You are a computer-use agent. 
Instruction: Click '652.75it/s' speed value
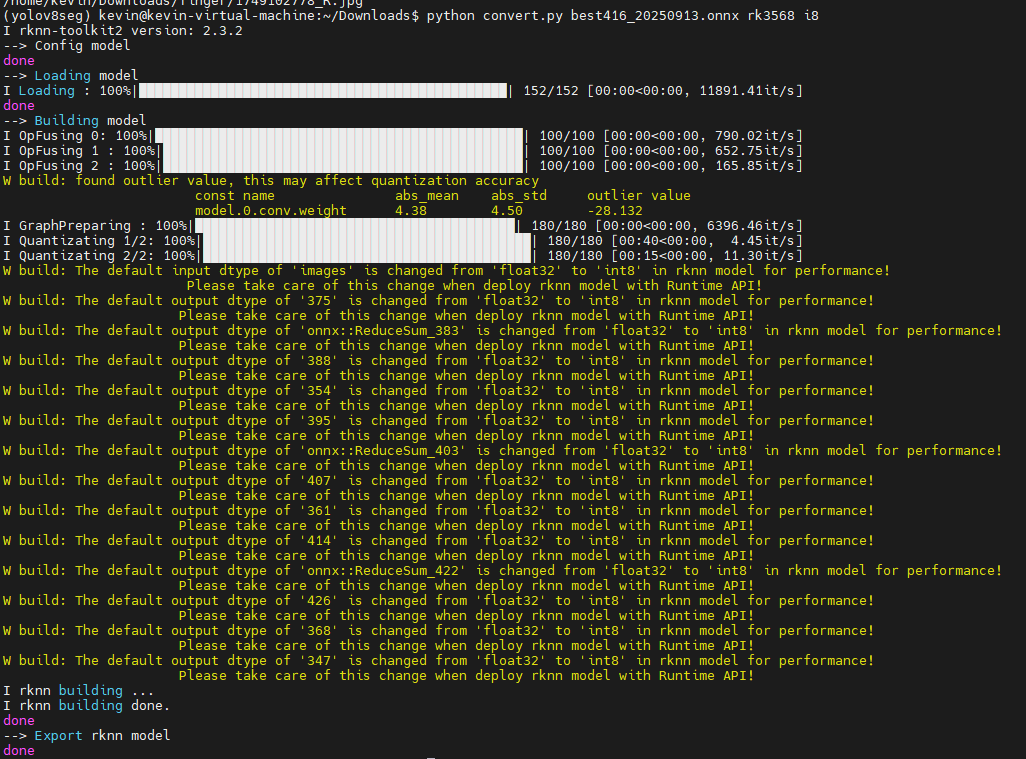click(754, 150)
